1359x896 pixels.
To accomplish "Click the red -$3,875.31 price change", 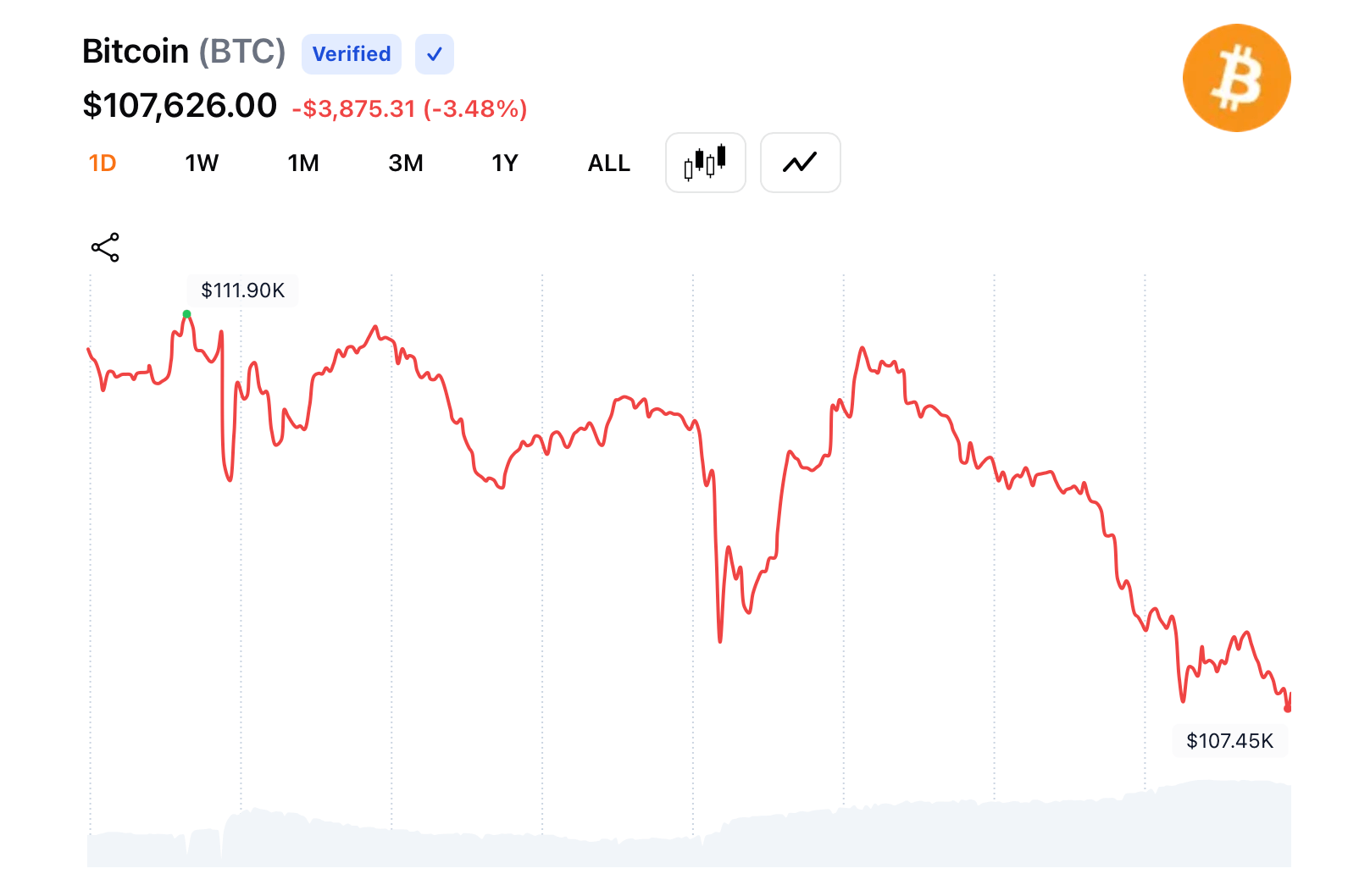I will (354, 109).
